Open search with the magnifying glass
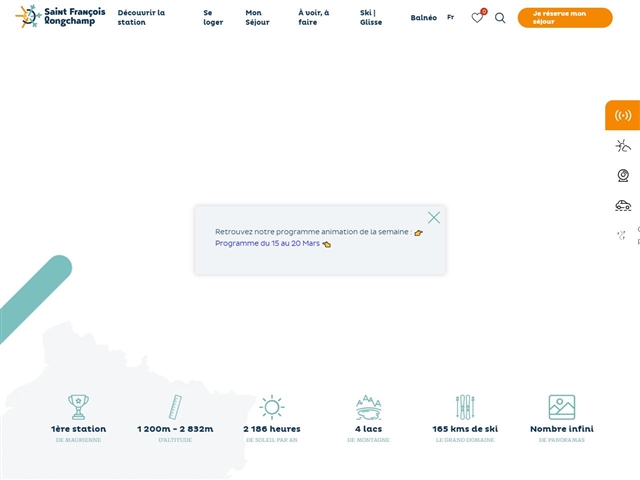 pos(500,18)
